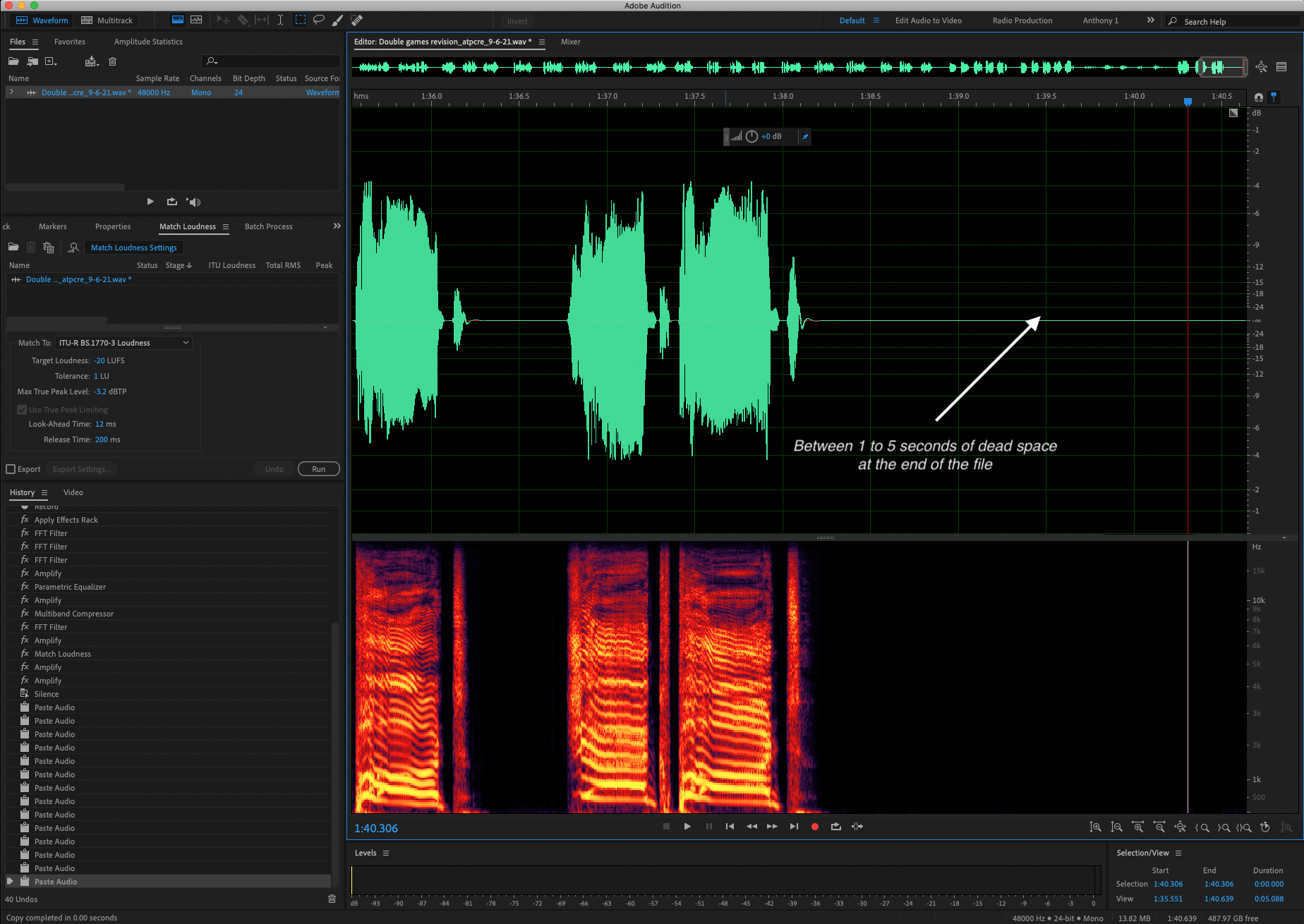
Task: Adjust the +0 dB gain knob
Action: (751, 137)
